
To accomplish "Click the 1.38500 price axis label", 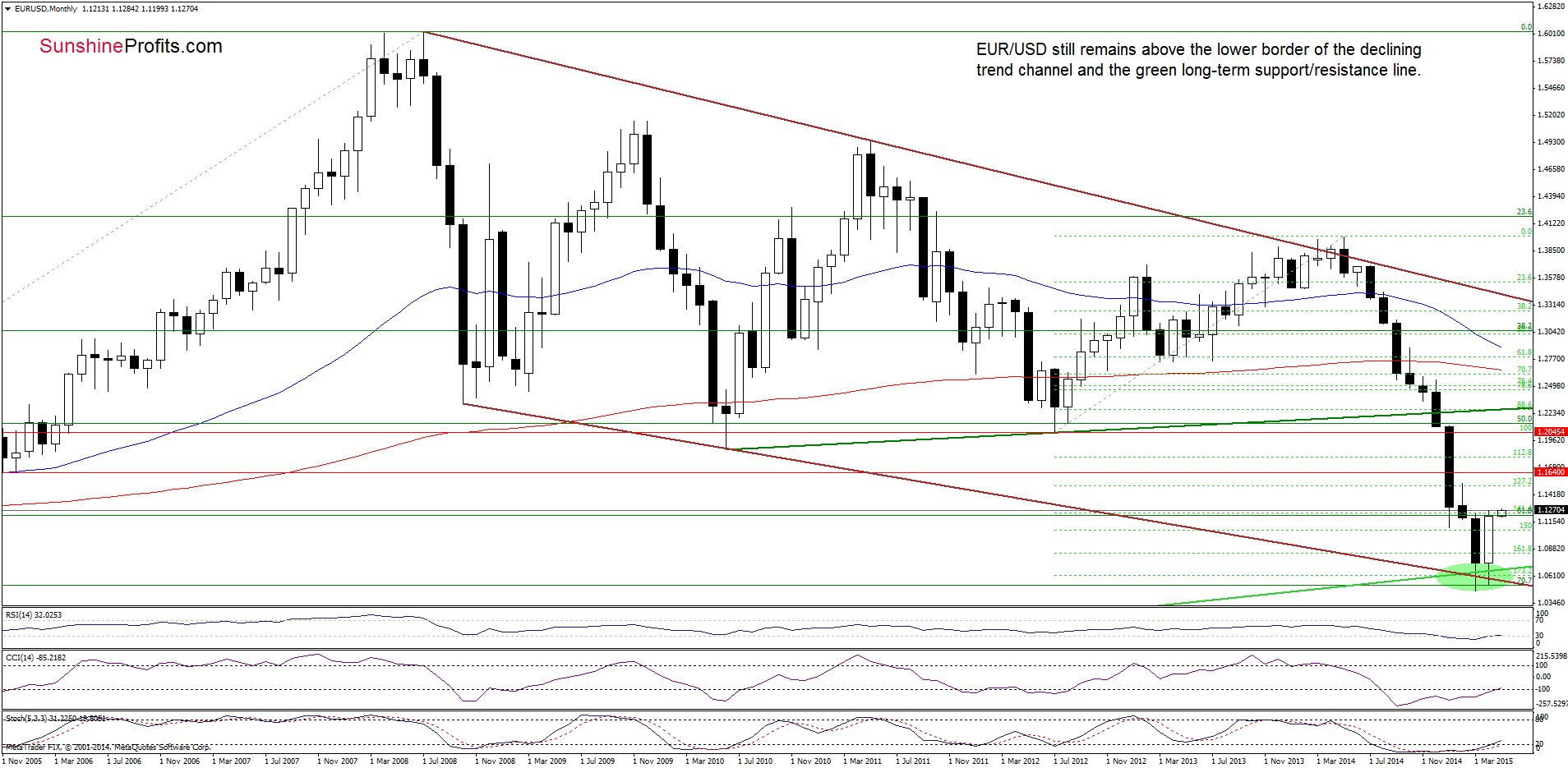I will click(x=1550, y=251).
